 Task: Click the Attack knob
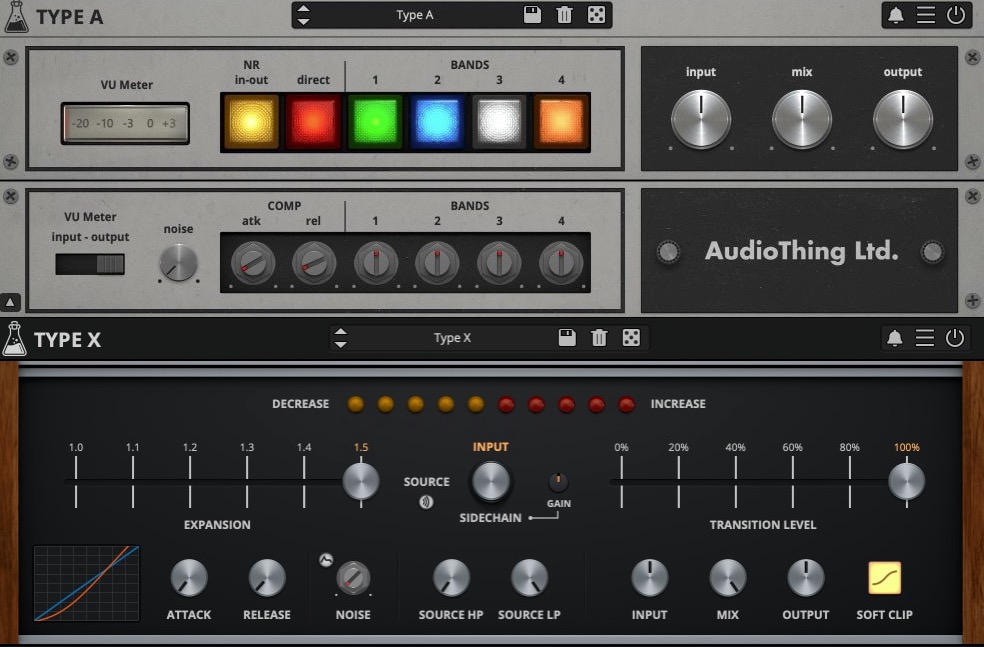pyautogui.click(x=189, y=578)
